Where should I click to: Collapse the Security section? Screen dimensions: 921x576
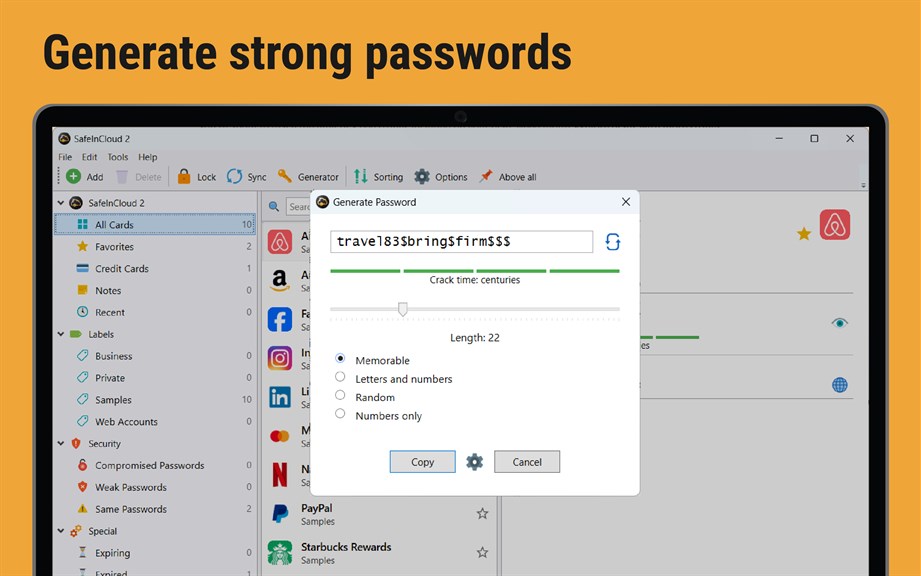(x=61, y=443)
